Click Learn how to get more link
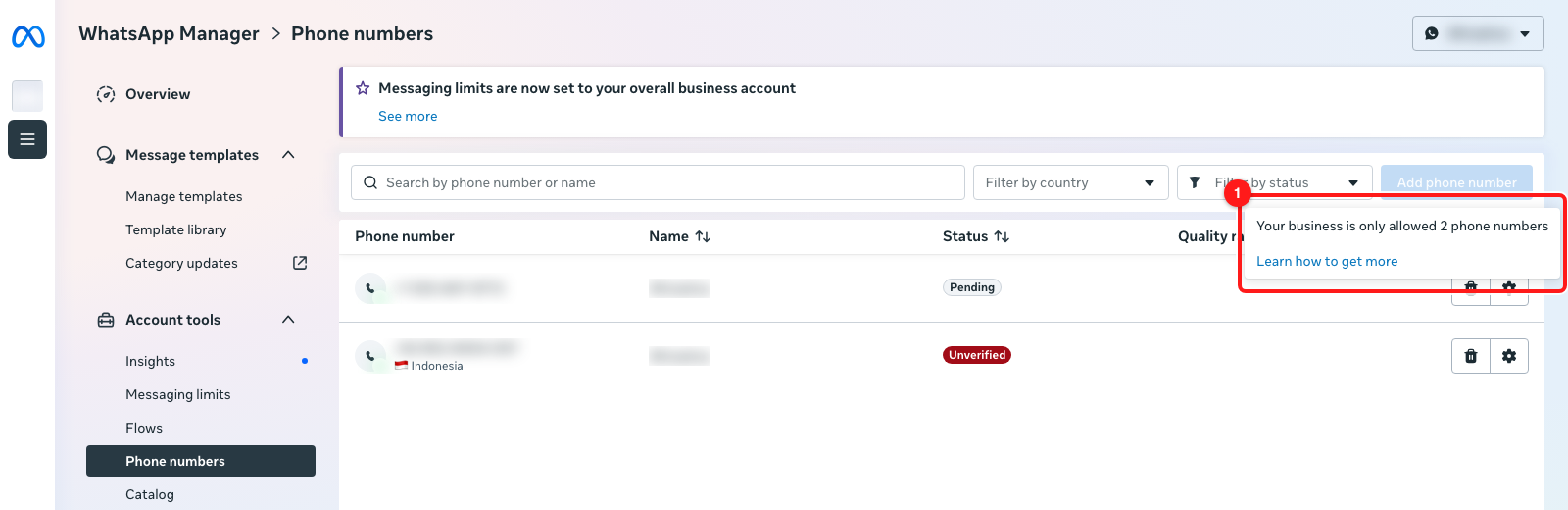1568x510 pixels. [1327, 261]
